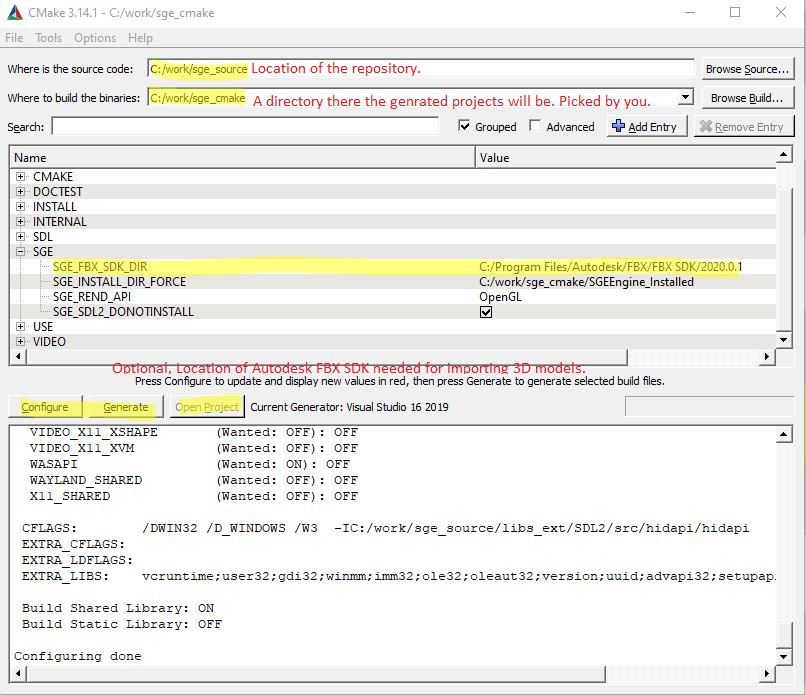Click the Value column header
This screenshot has width=806, height=696.
626,158
